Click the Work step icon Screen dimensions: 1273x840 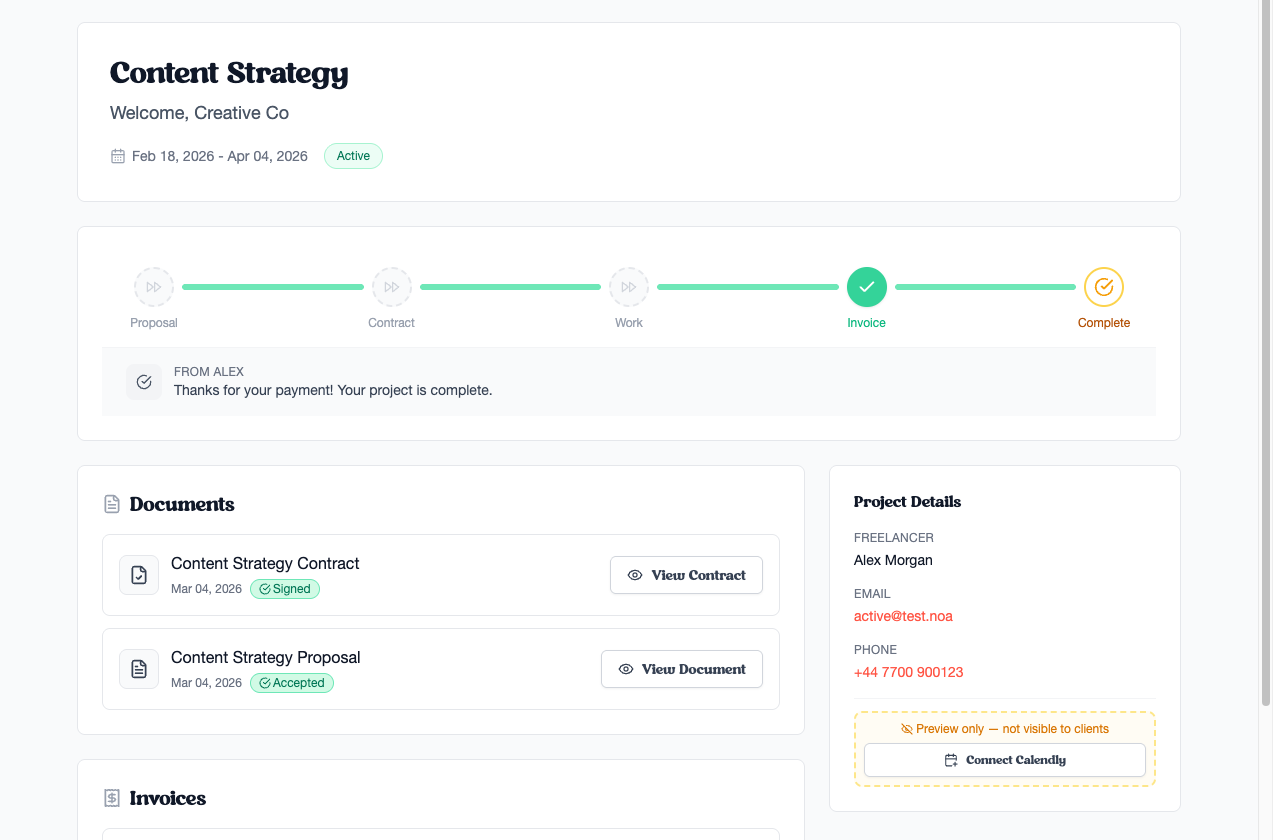tap(629, 287)
